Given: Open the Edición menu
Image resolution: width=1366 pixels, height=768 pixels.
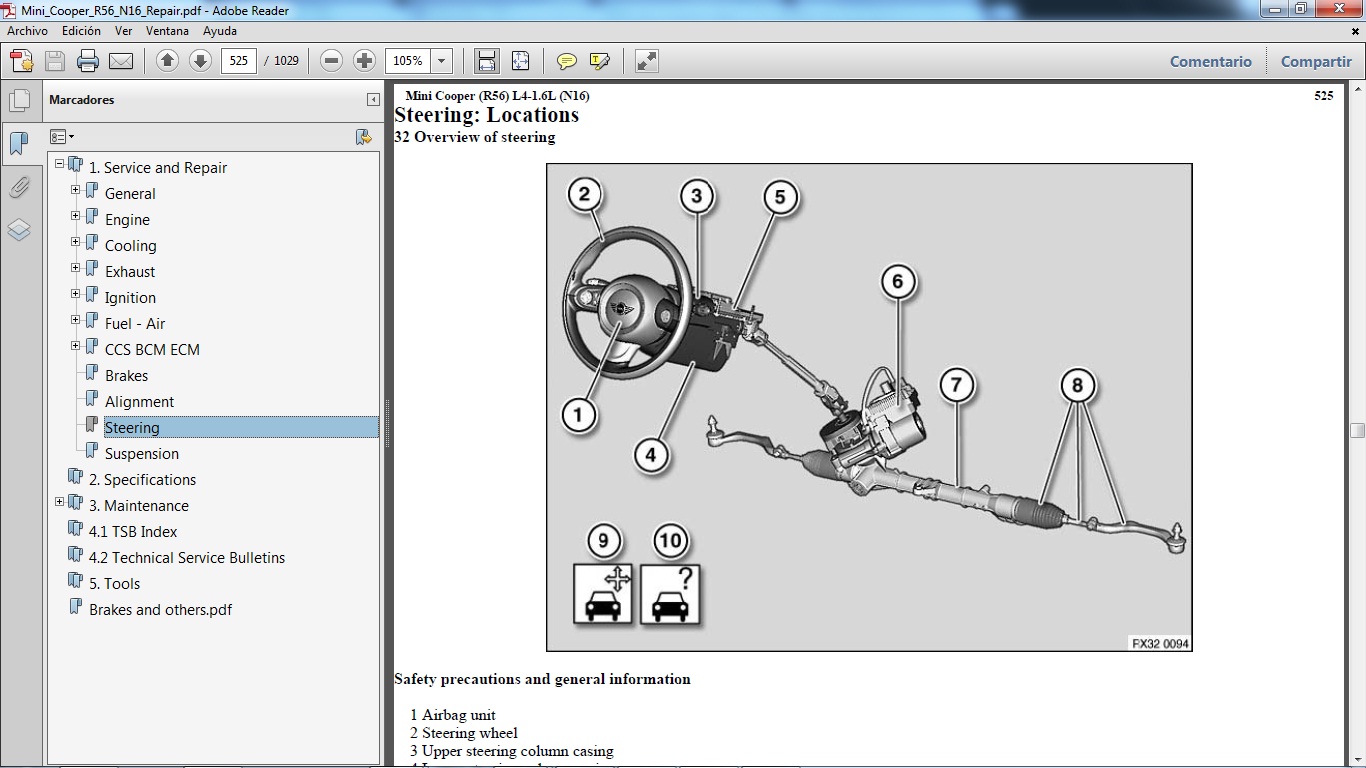Looking at the screenshot, I should tap(81, 31).
